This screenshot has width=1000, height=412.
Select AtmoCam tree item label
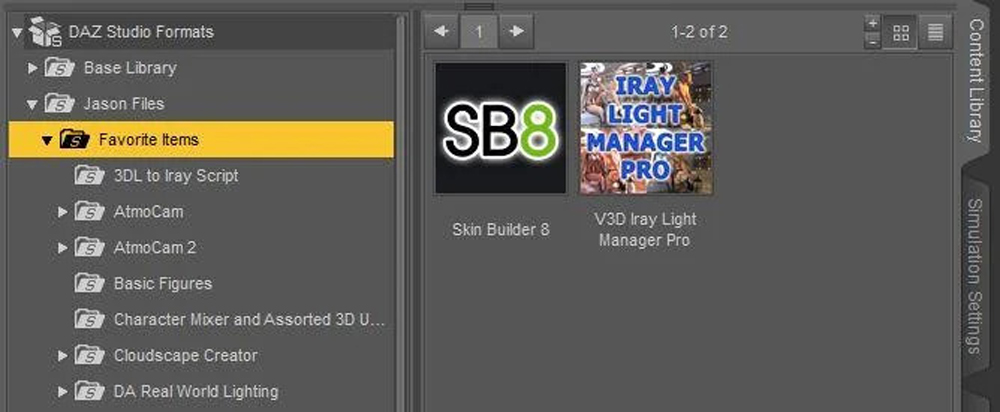tap(149, 212)
